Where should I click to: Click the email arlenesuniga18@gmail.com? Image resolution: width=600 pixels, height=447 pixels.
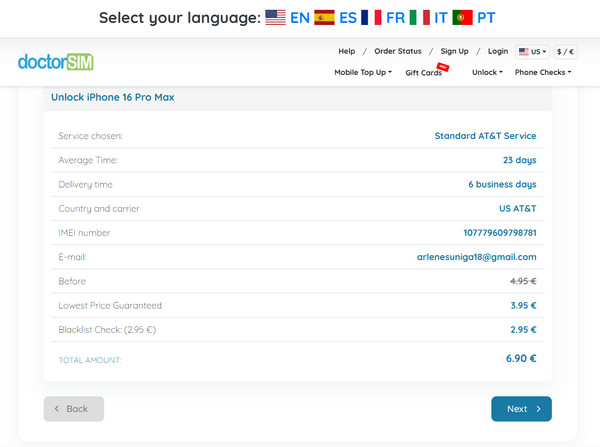pyautogui.click(x=477, y=257)
